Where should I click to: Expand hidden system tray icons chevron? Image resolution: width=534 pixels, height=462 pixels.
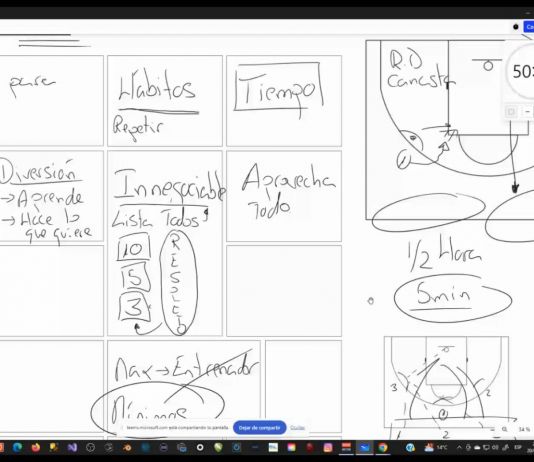pos(459,447)
